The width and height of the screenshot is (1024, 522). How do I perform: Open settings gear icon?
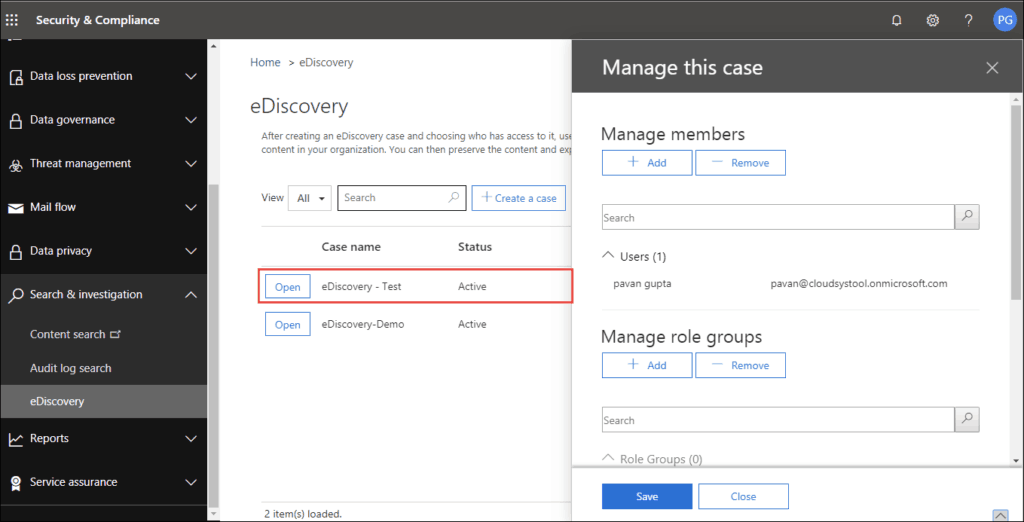(x=933, y=20)
